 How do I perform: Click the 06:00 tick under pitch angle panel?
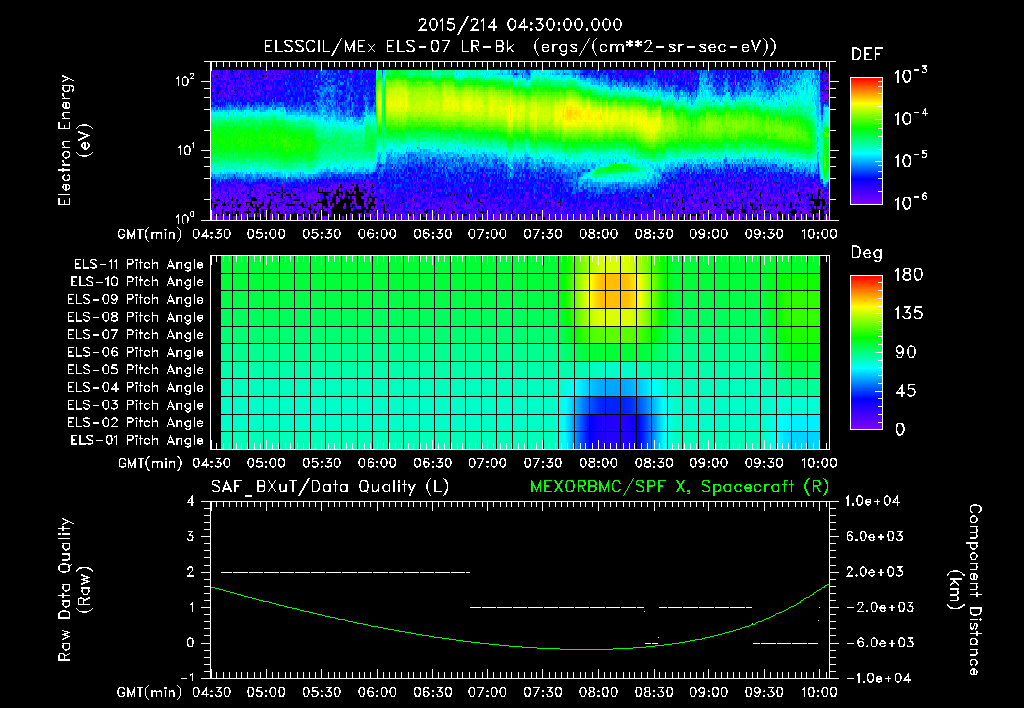click(x=377, y=463)
